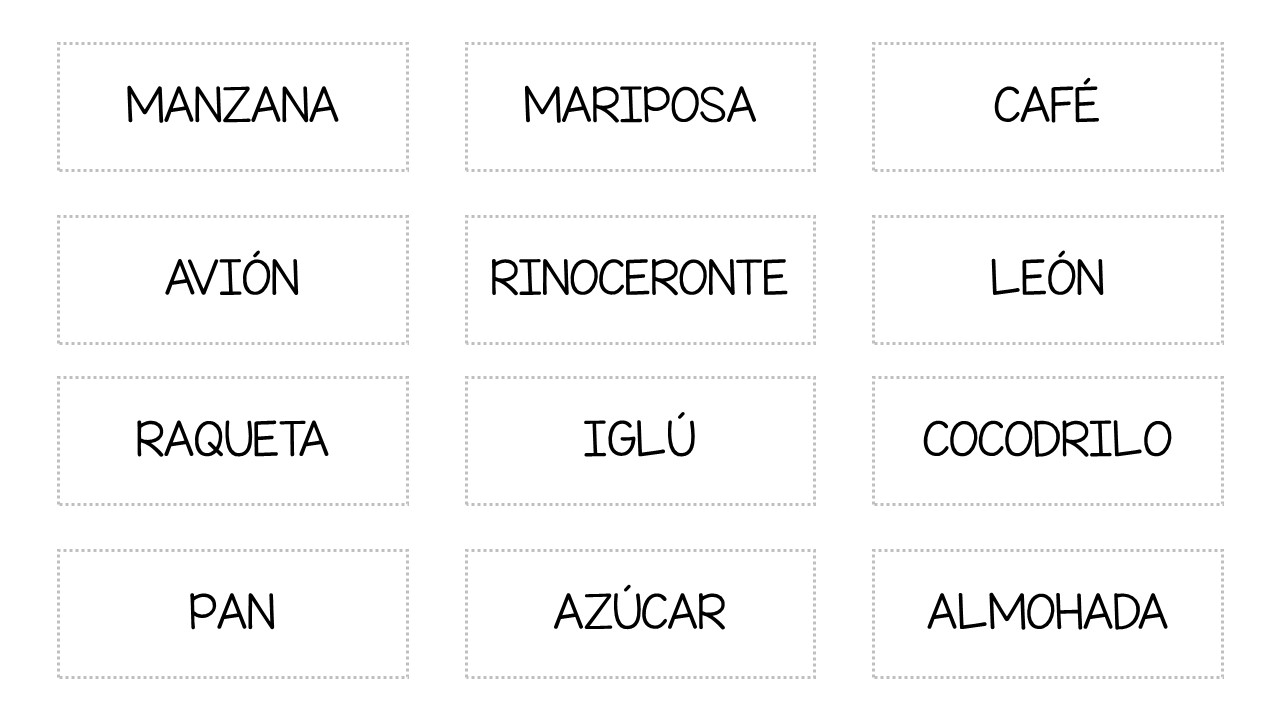Click the AZÚCAR word card
The image size is (1280, 720).
(640, 614)
